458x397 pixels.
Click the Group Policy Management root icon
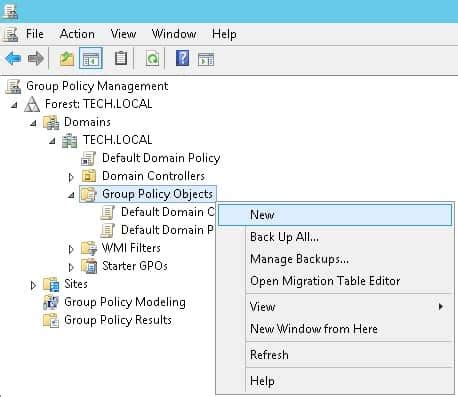point(14,86)
